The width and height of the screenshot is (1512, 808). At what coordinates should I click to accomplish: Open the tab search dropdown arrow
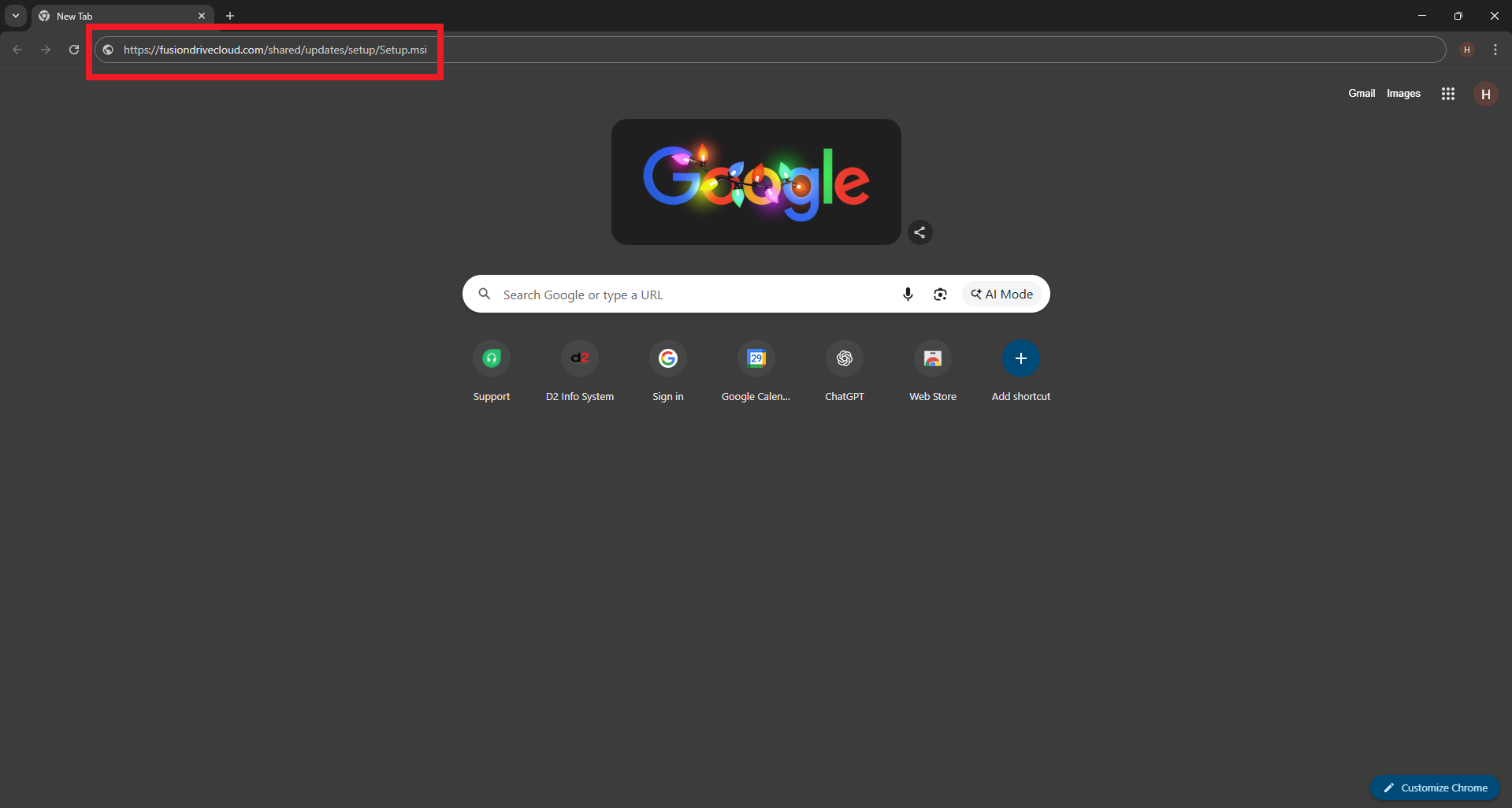[x=16, y=16]
